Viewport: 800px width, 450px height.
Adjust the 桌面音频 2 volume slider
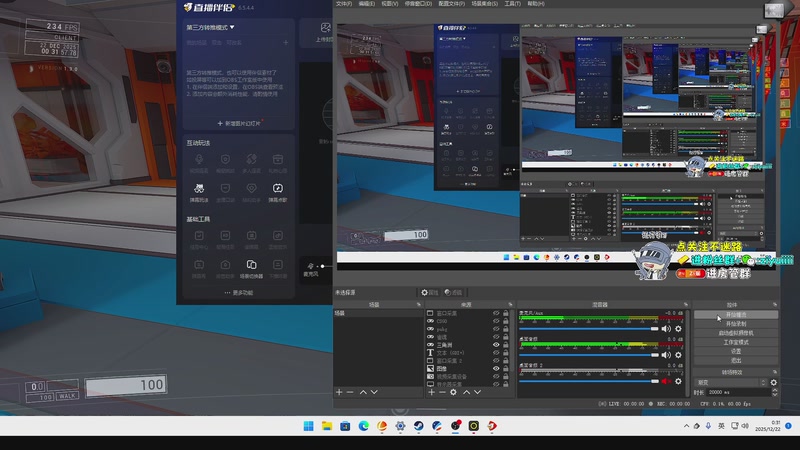click(589, 381)
